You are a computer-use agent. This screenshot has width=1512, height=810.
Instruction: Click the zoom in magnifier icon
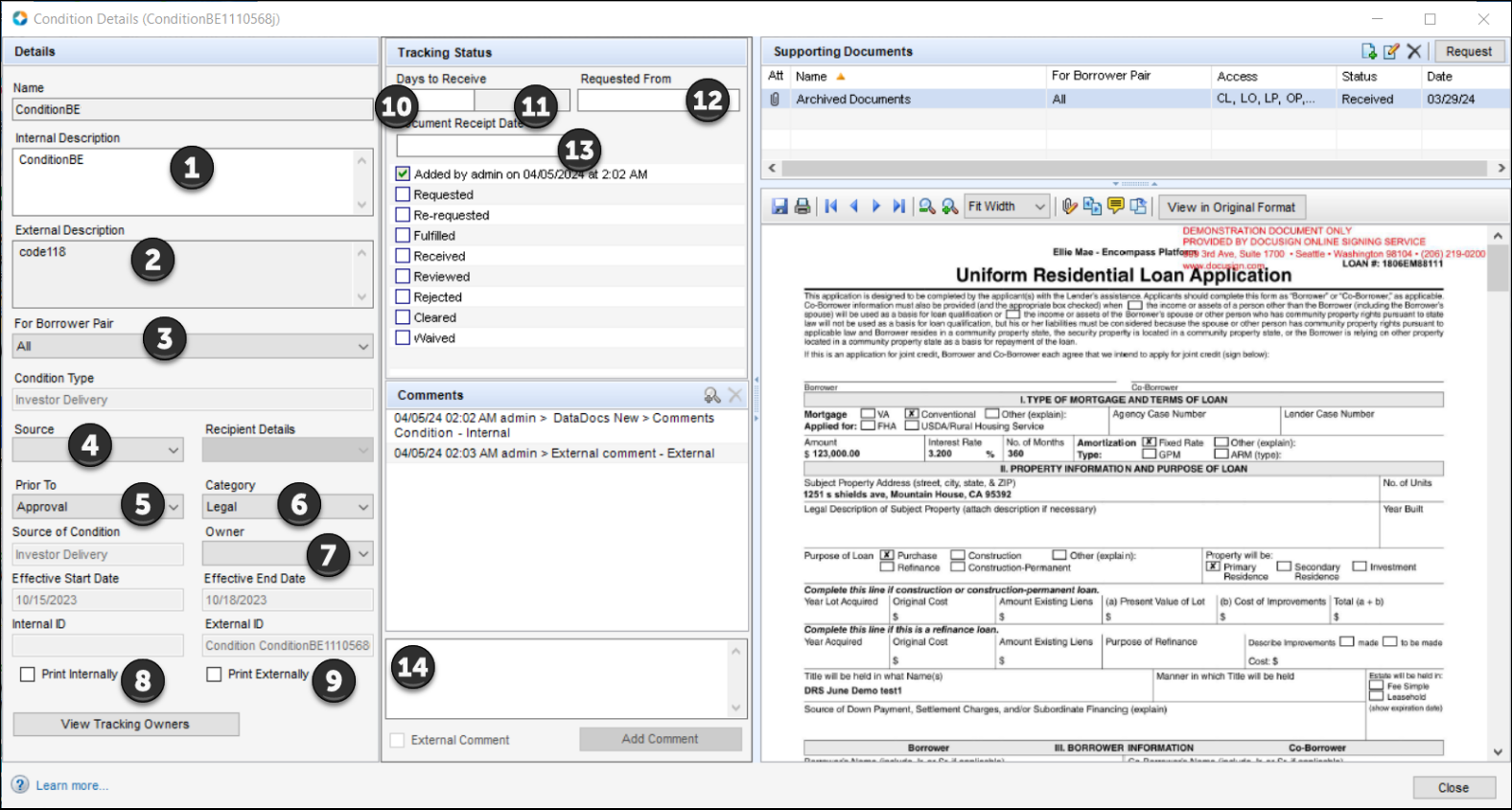(x=949, y=206)
